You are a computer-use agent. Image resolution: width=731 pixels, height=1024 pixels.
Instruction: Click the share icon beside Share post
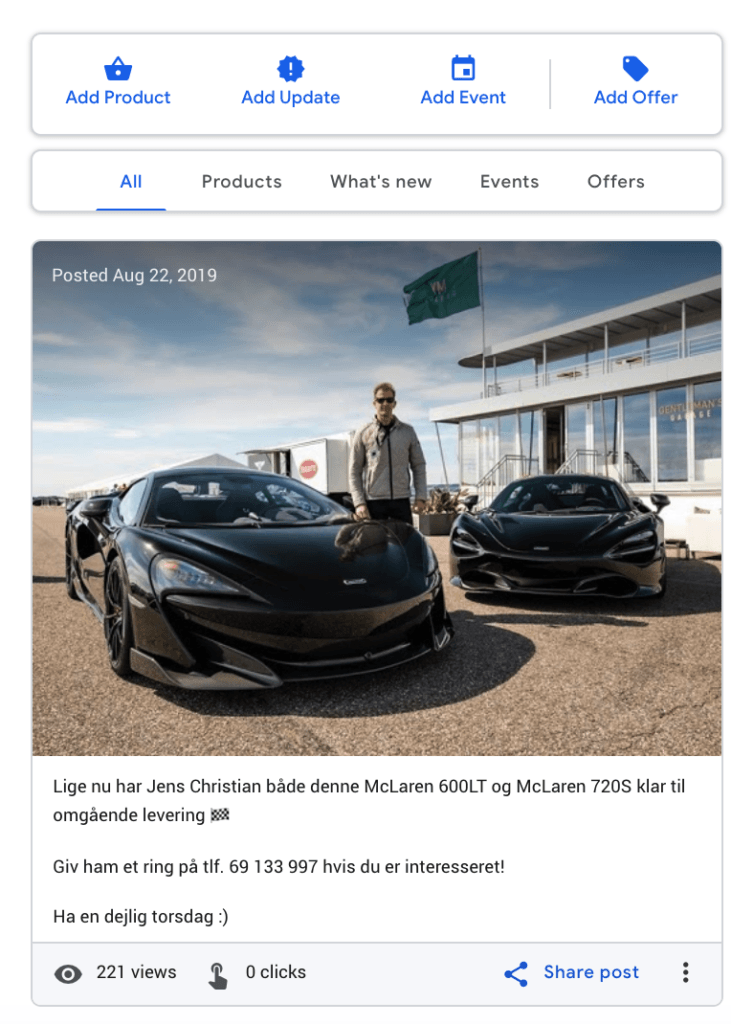(516, 974)
